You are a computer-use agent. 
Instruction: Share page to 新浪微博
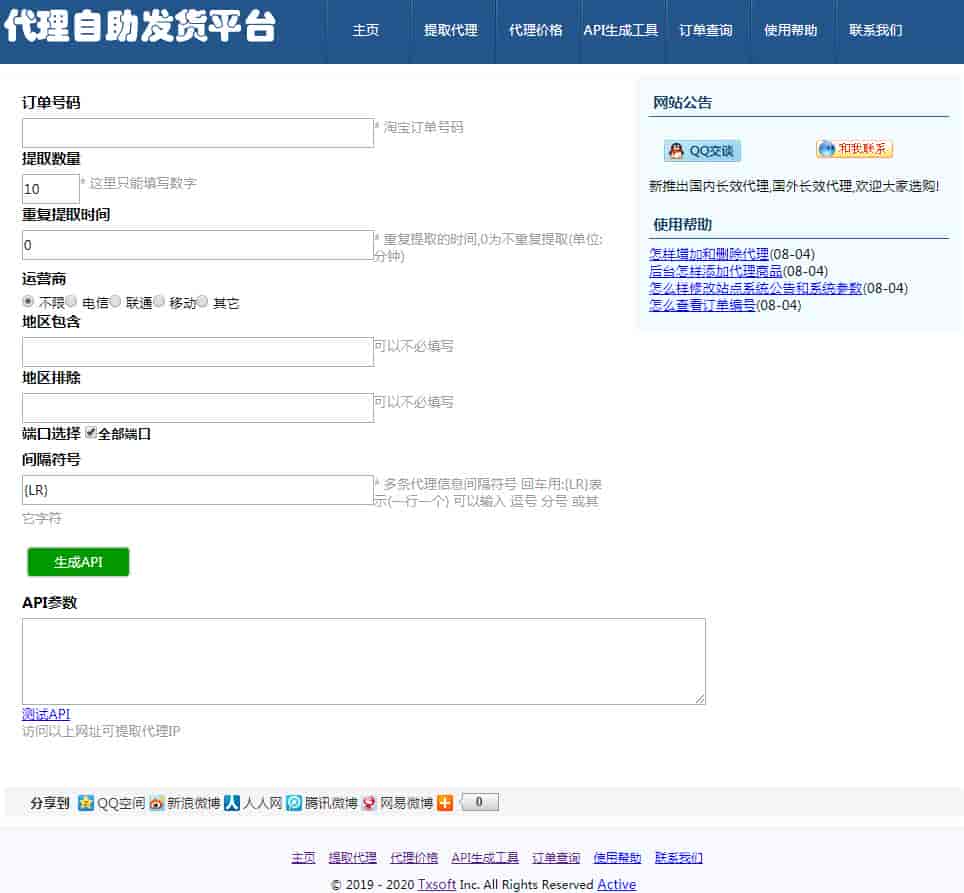[x=157, y=803]
